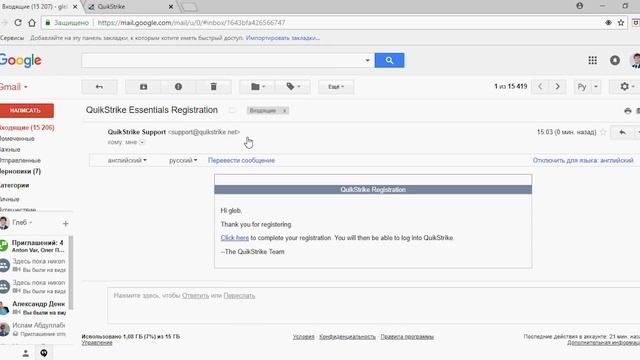Click plus icon to start new chat

[65, 224]
